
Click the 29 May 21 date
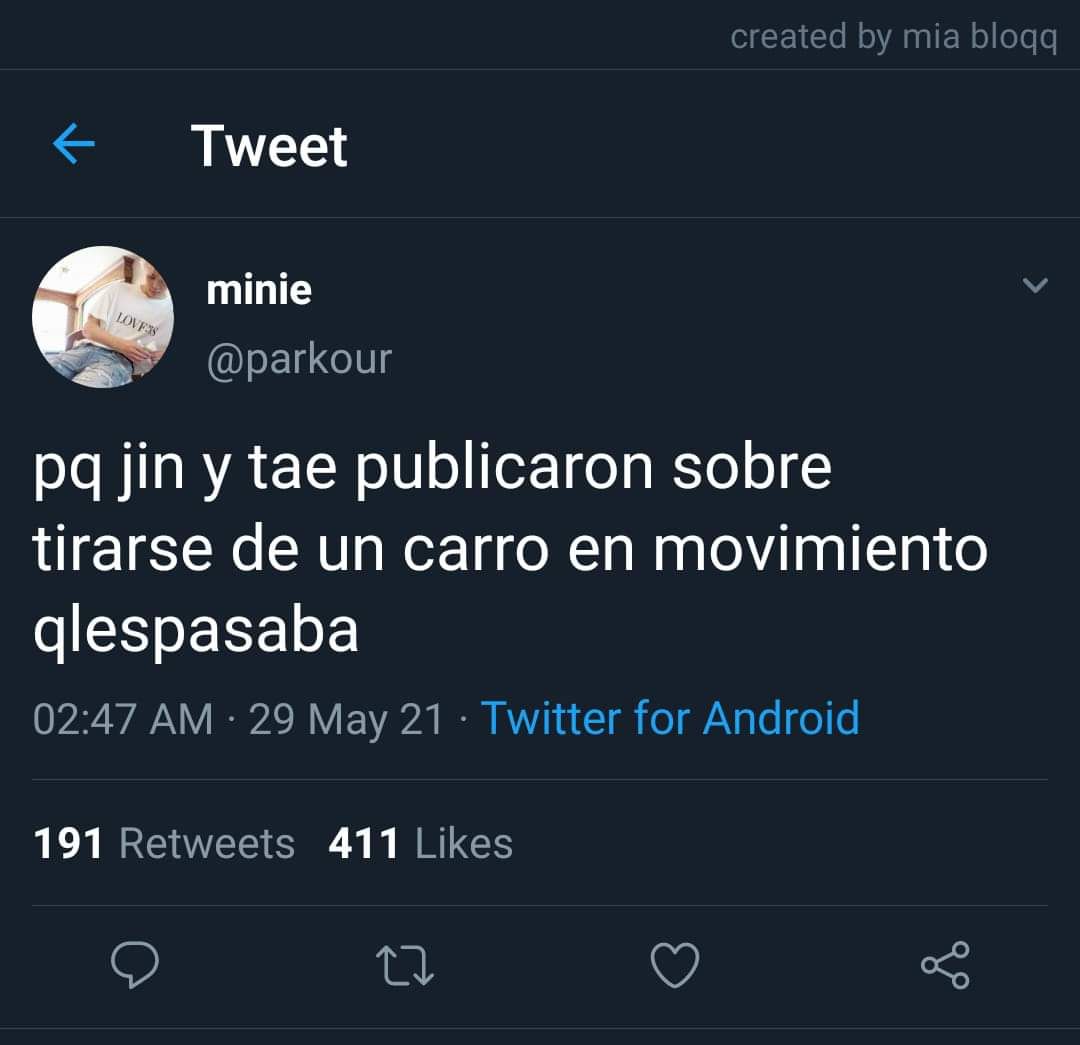tap(346, 719)
